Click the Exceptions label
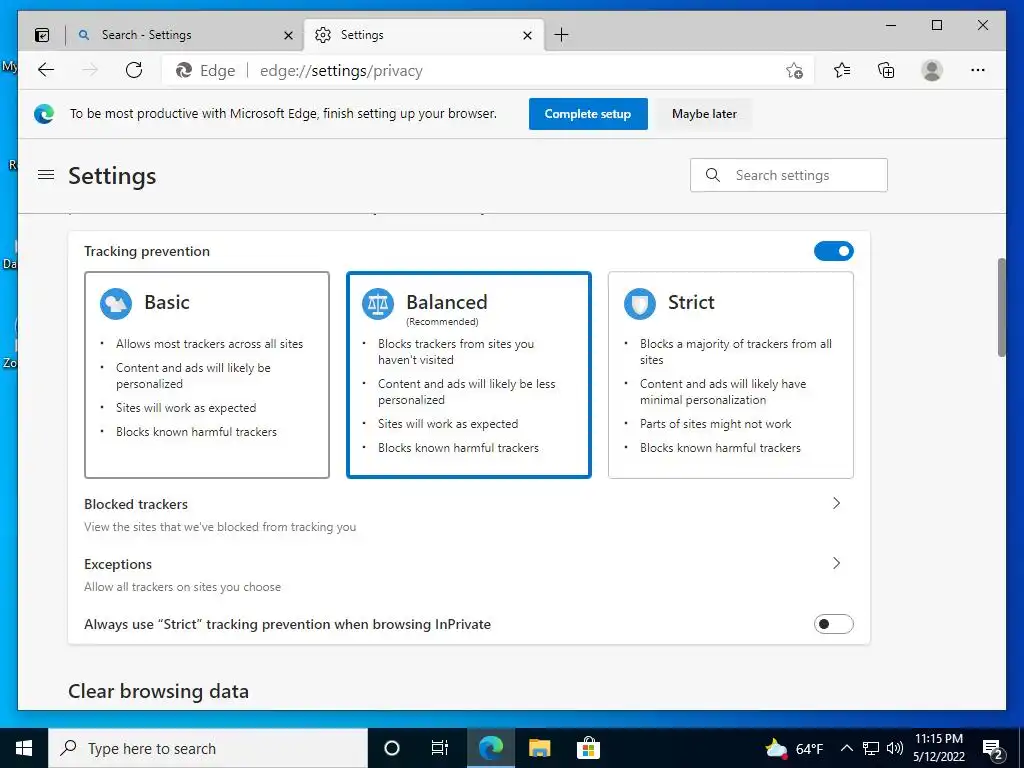This screenshot has height=768, width=1024. pyautogui.click(x=118, y=564)
